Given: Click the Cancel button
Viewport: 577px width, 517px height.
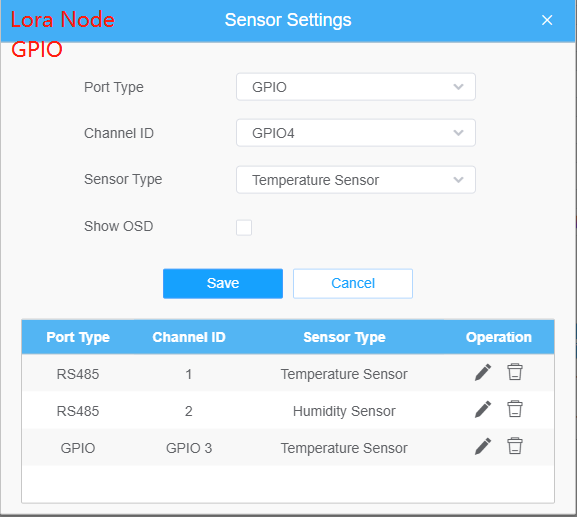Looking at the screenshot, I should 353,283.
